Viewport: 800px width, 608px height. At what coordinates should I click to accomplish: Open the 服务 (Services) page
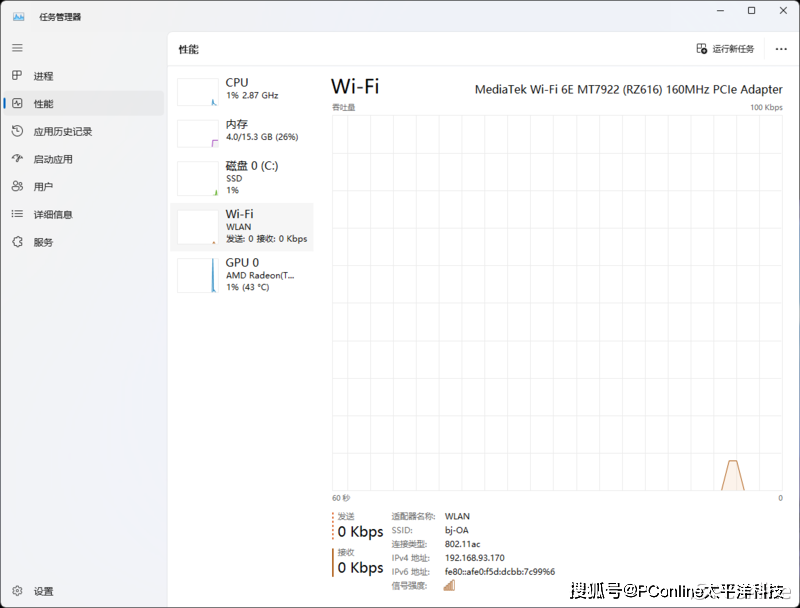(x=43, y=242)
